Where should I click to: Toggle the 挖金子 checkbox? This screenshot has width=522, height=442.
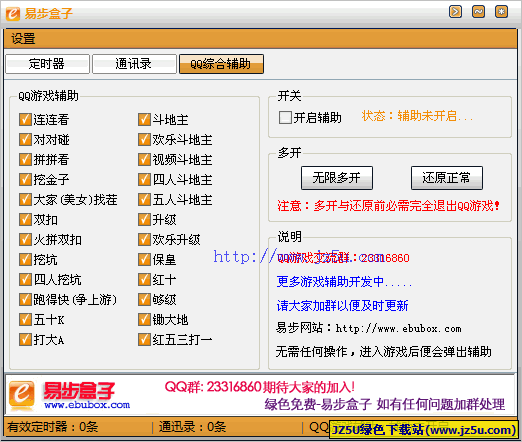[x=25, y=179]
